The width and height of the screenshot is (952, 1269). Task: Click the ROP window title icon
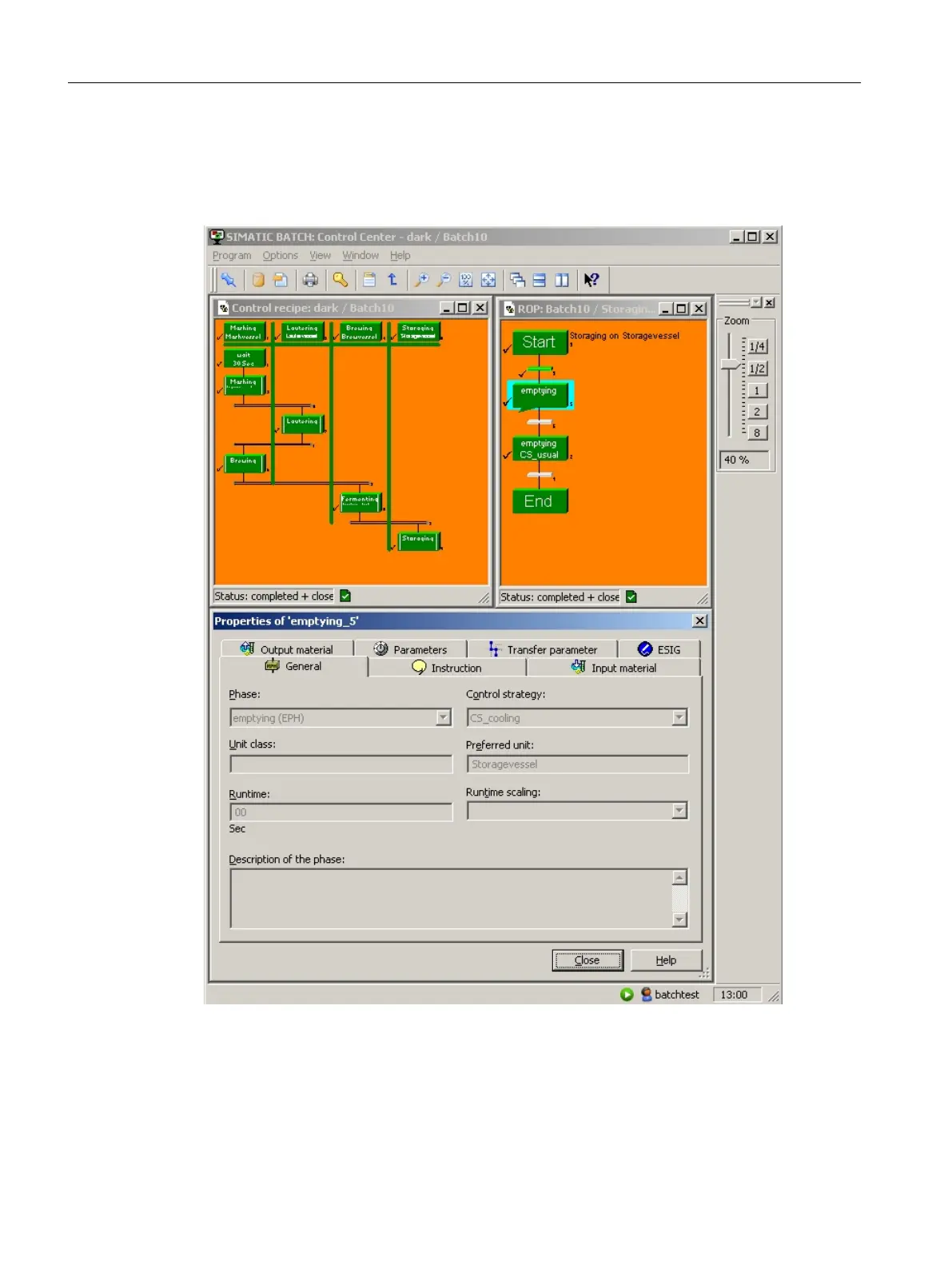(510, 309)
